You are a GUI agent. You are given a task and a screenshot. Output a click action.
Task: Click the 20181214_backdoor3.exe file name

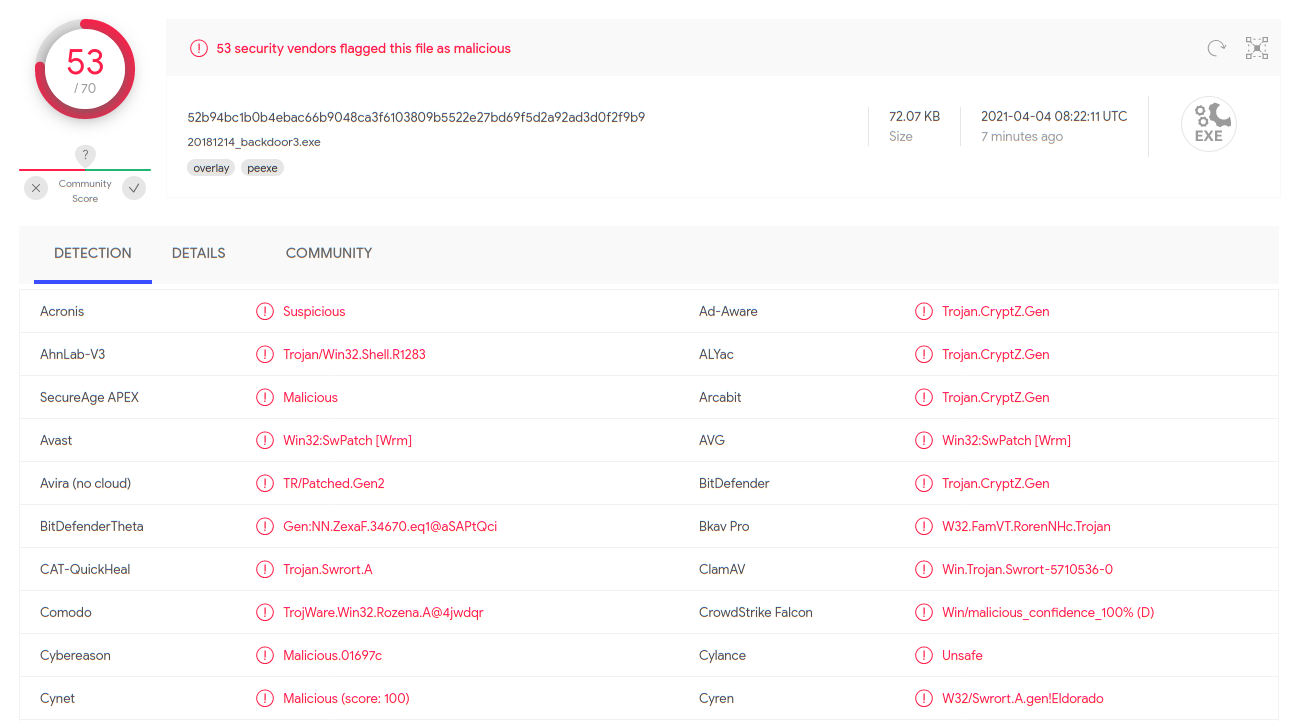point(254,142)
